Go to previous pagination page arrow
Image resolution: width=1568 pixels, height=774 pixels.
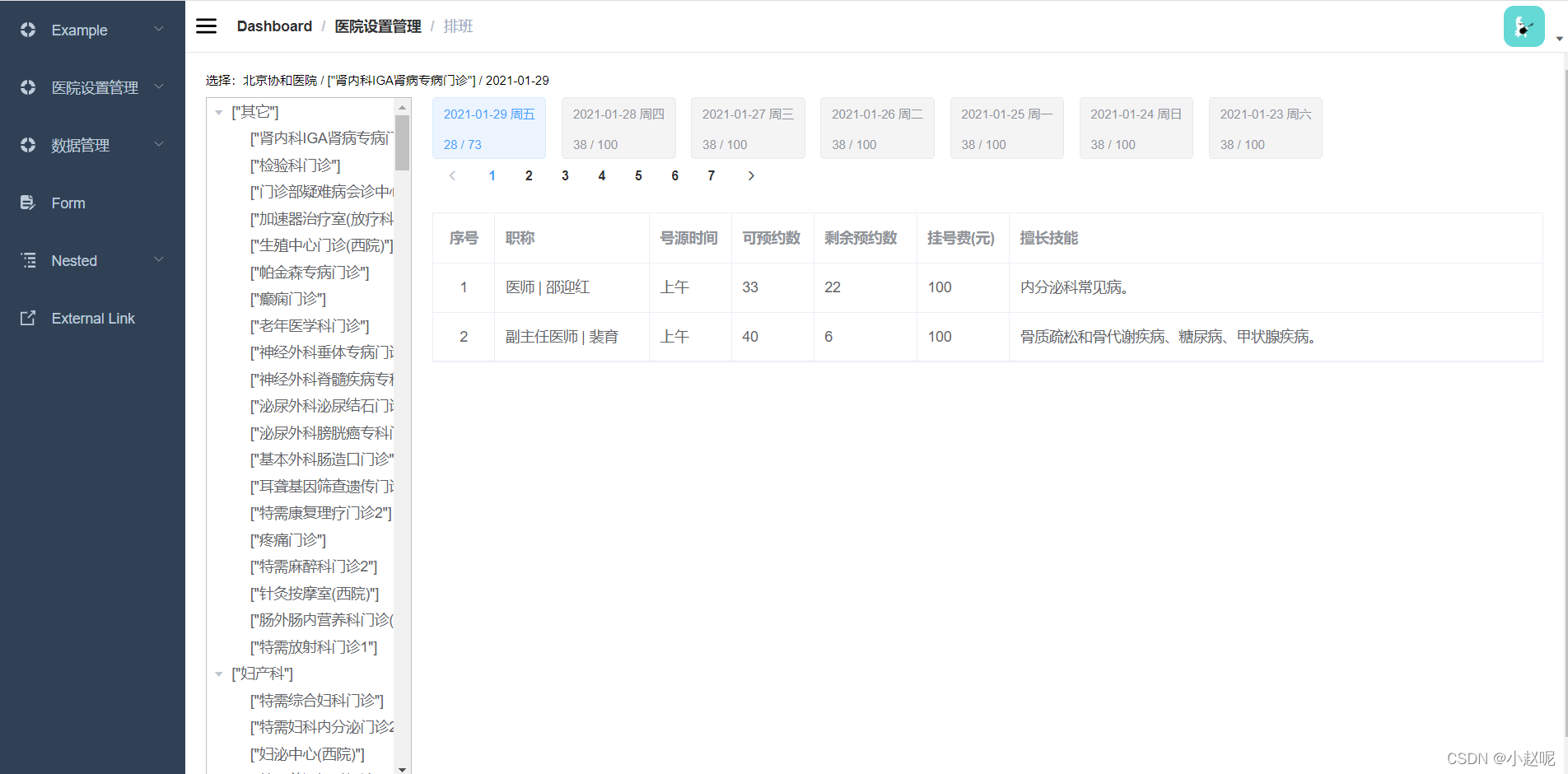452,175
